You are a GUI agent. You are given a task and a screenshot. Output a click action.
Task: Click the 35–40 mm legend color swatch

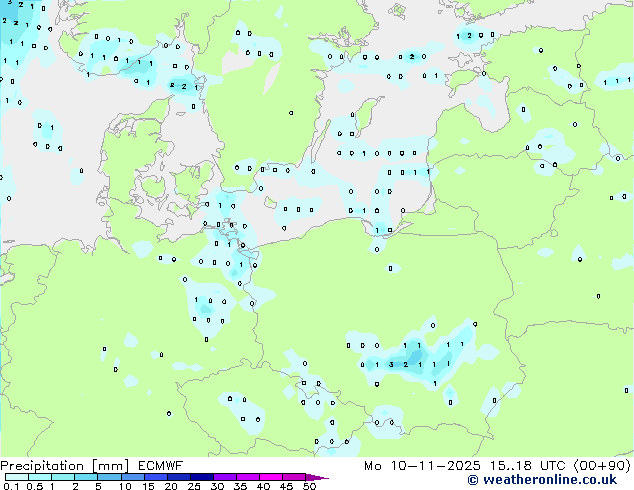(248, 477)
